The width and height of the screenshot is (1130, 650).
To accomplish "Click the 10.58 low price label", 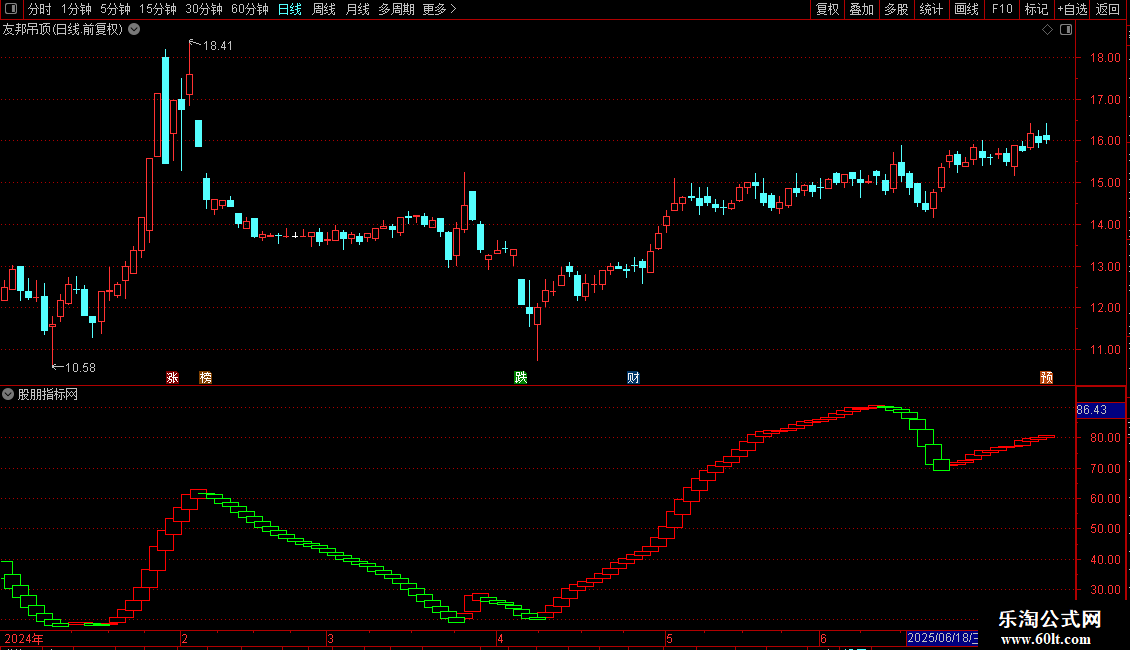I will coord(80,368).
